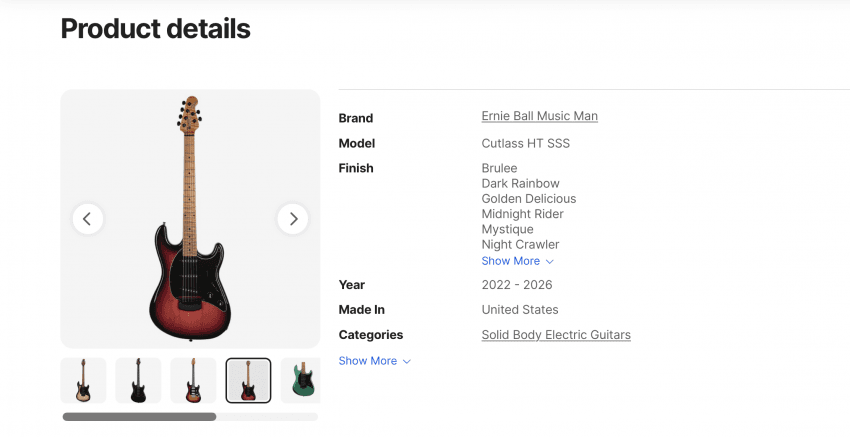Select the natural tan guitar thumbnail
850x437 pixels.
[x=83, y=380]
